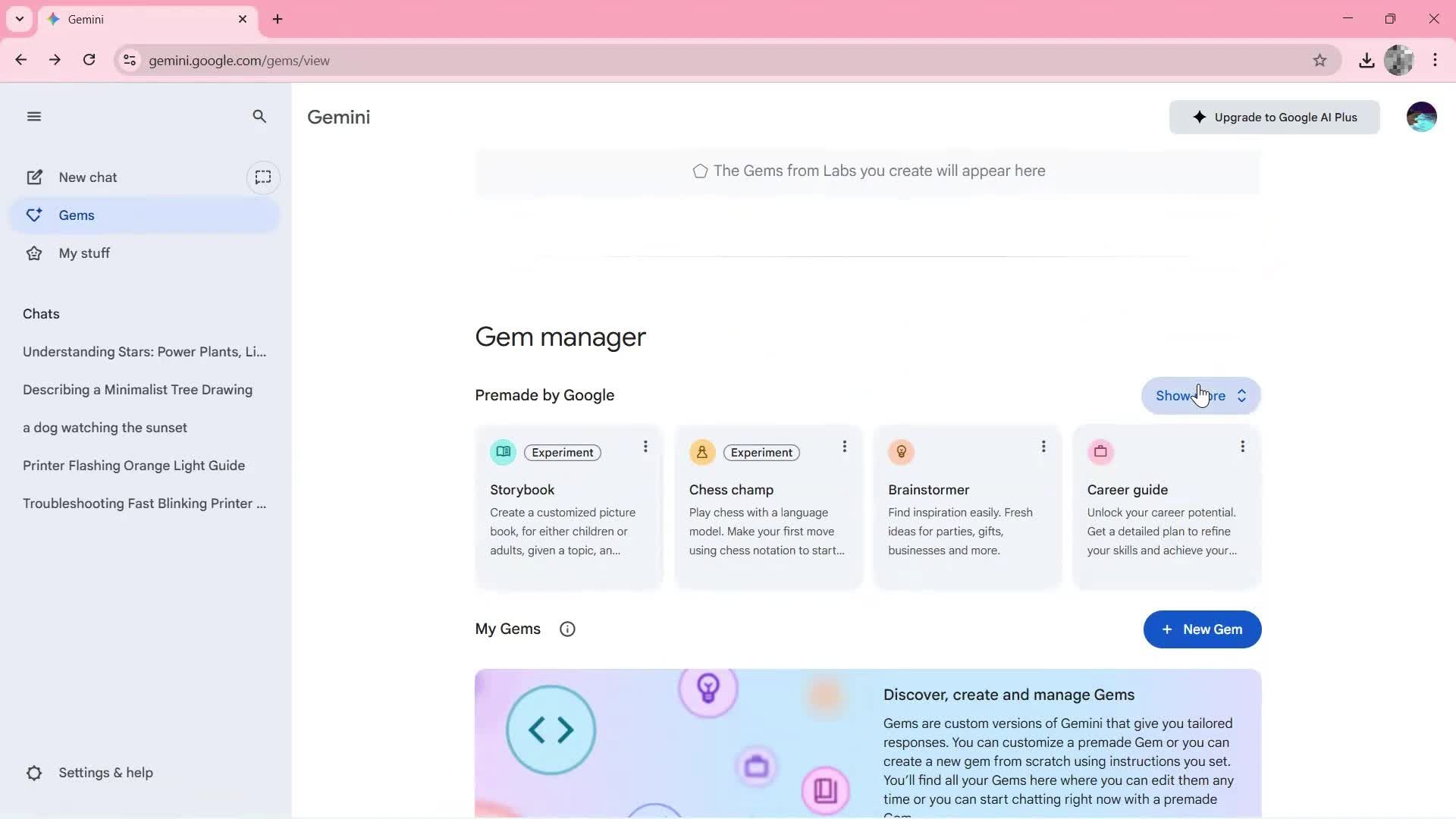Open Chess champ three-dot options menu
This screenshot has height=819, width=1456.
click(x=844, y=447)
